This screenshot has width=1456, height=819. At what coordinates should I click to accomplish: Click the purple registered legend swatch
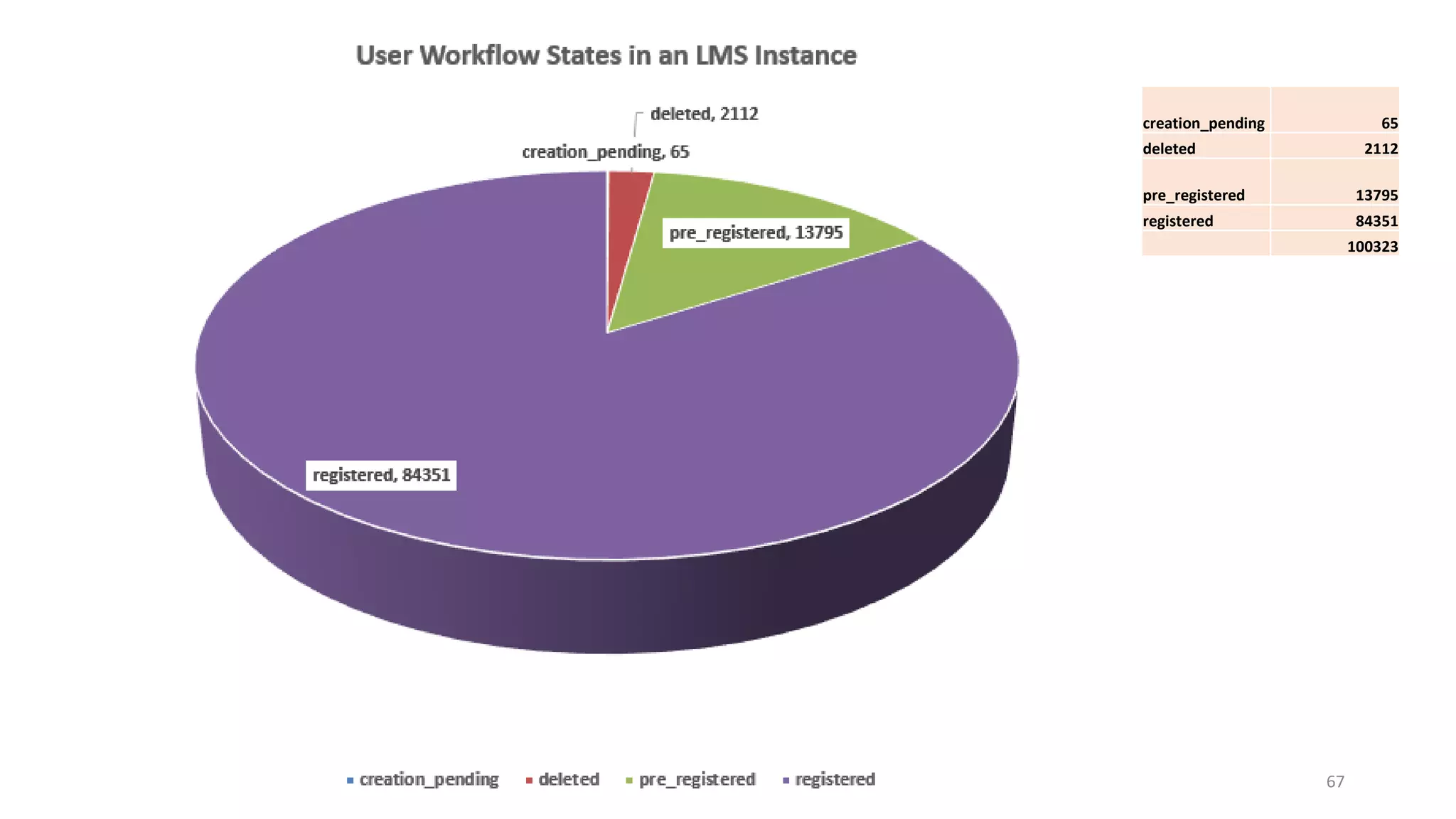tap(786, 781)
